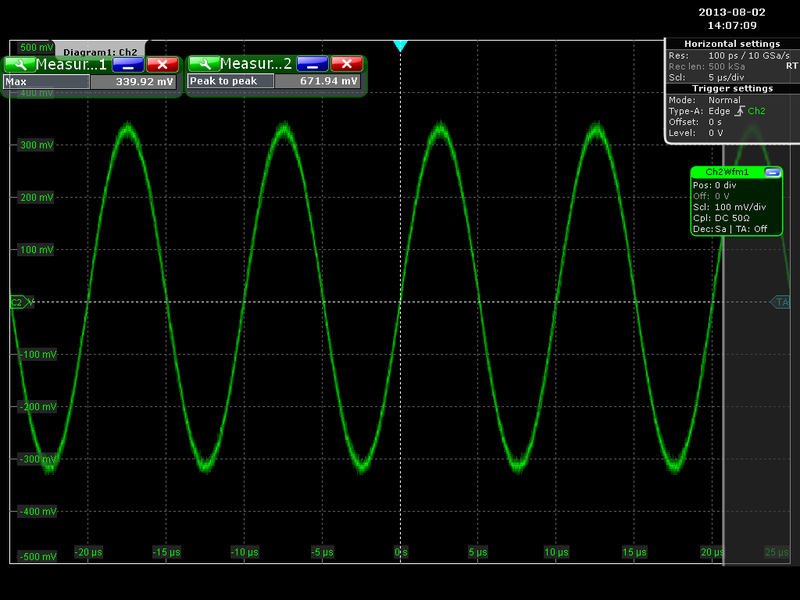Collapse Measurement 2 panel with its minimize button
This screenshot has height=600, width=800.
313,63
